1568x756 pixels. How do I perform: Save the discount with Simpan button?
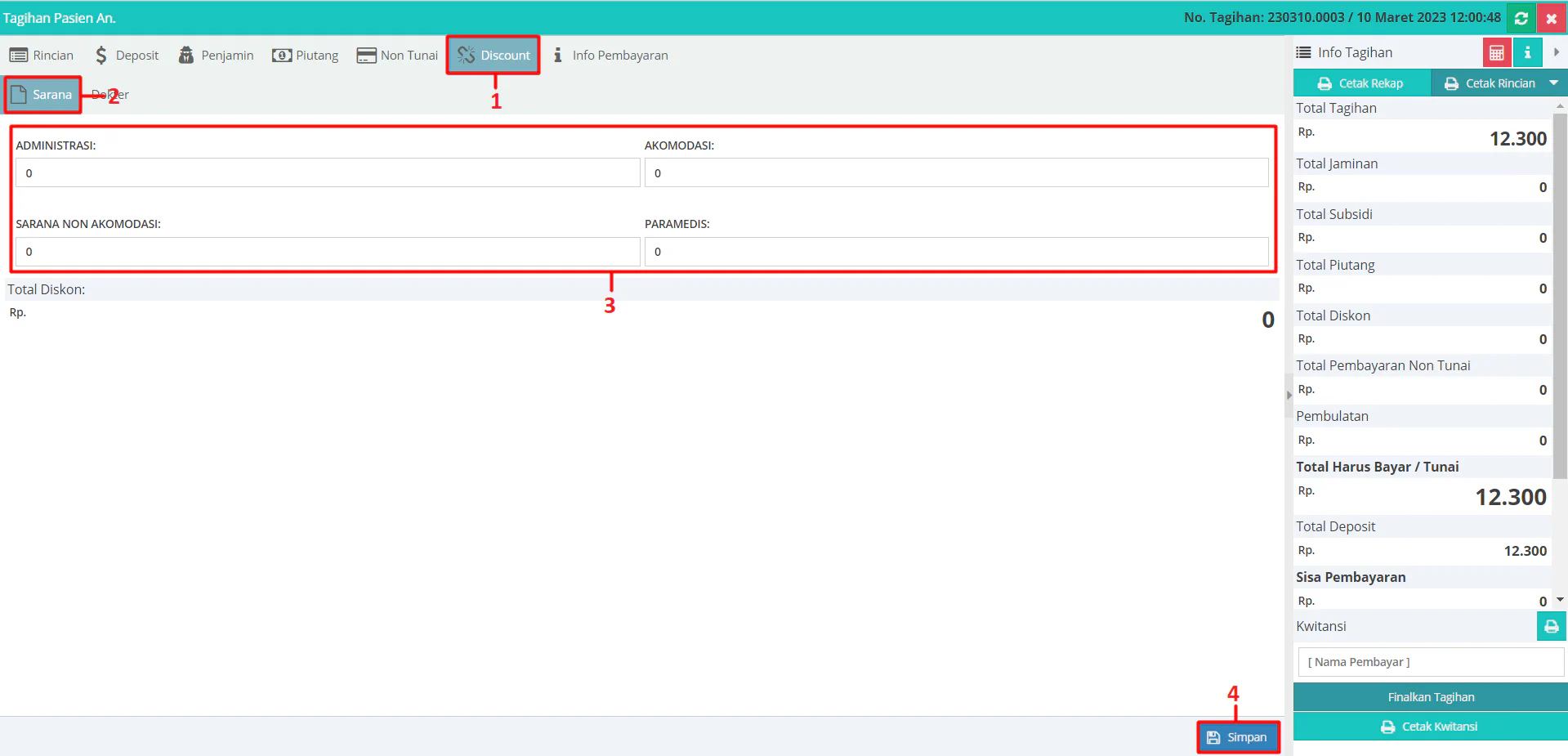[x=1238, y=737]
